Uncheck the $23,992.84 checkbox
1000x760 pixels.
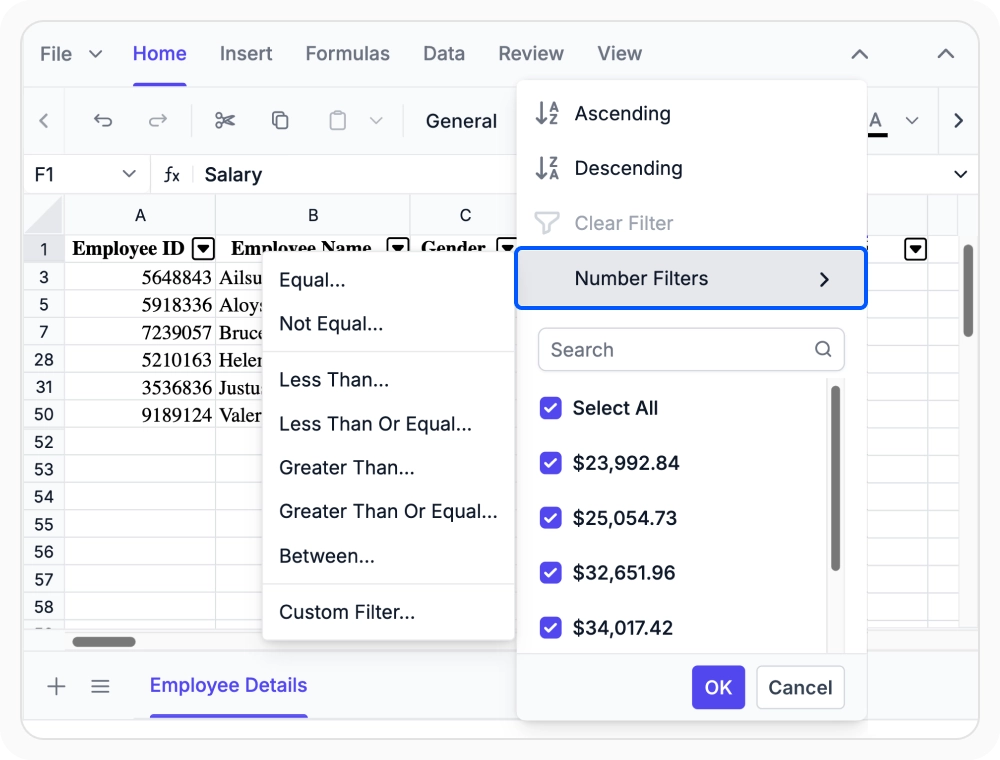(550, 463)
